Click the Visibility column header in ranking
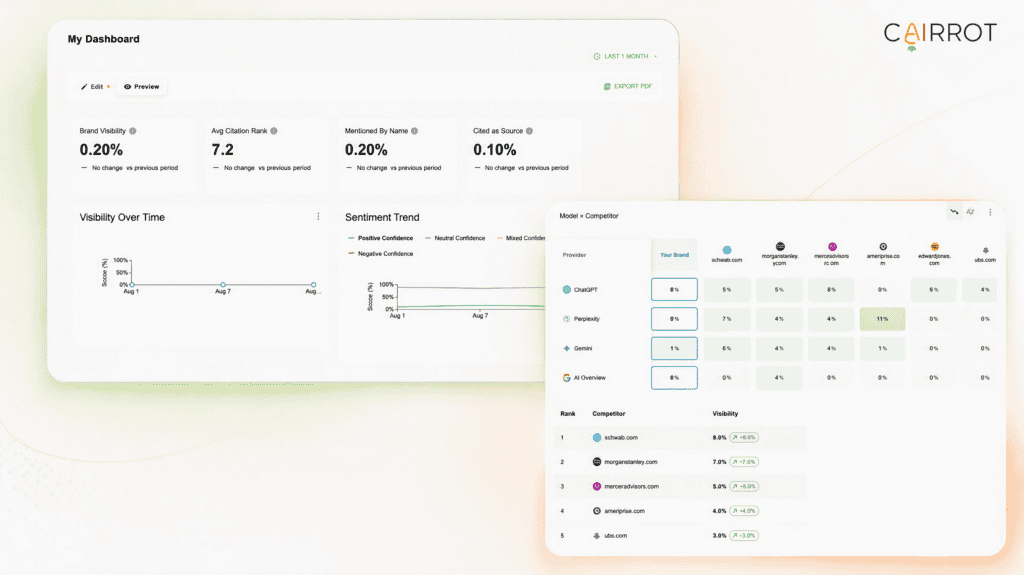Viewport: 1024px width, 575px height. [x=725, y=414]
